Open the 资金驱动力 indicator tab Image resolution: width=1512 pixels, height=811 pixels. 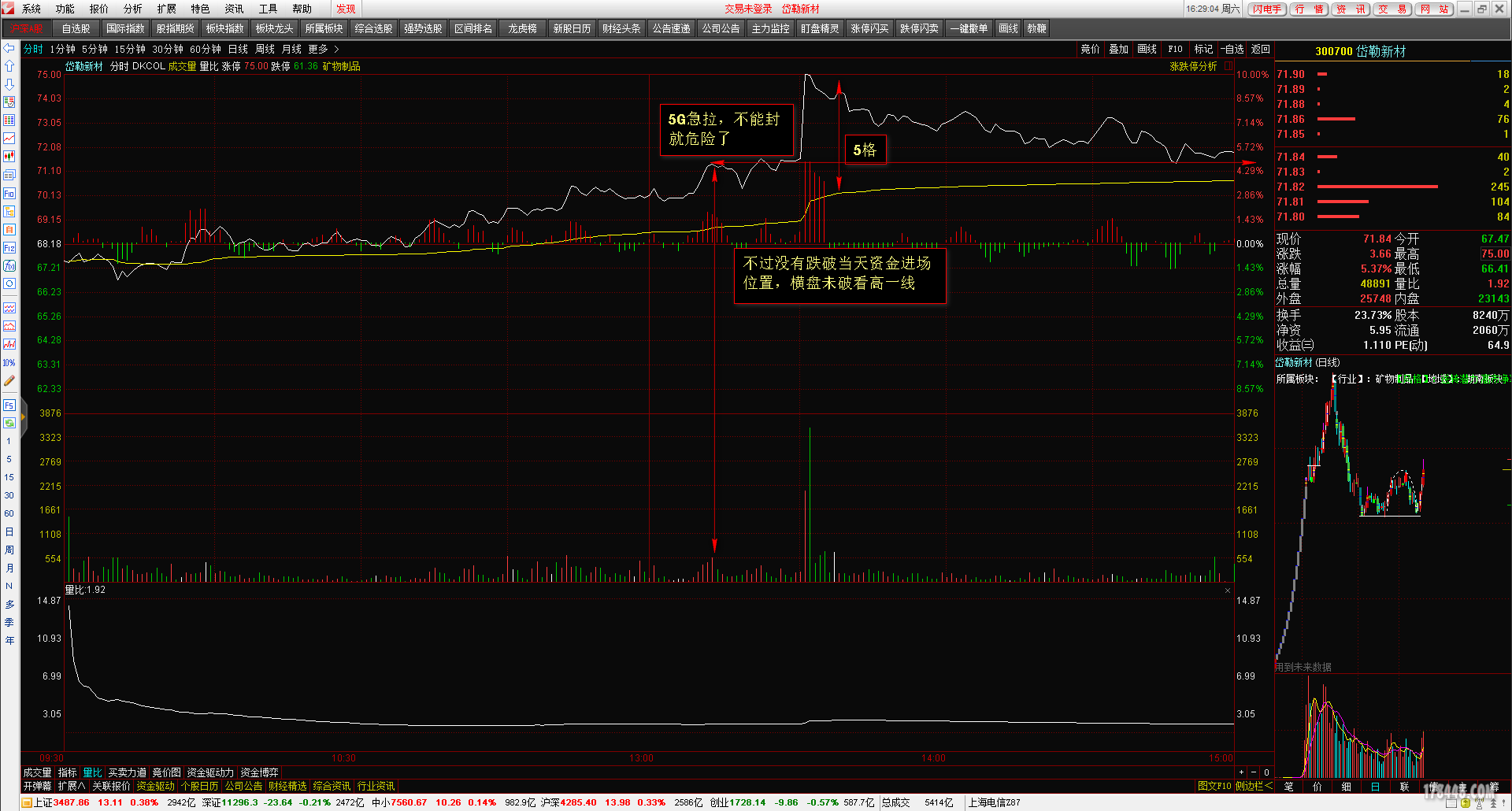(210, 772)
